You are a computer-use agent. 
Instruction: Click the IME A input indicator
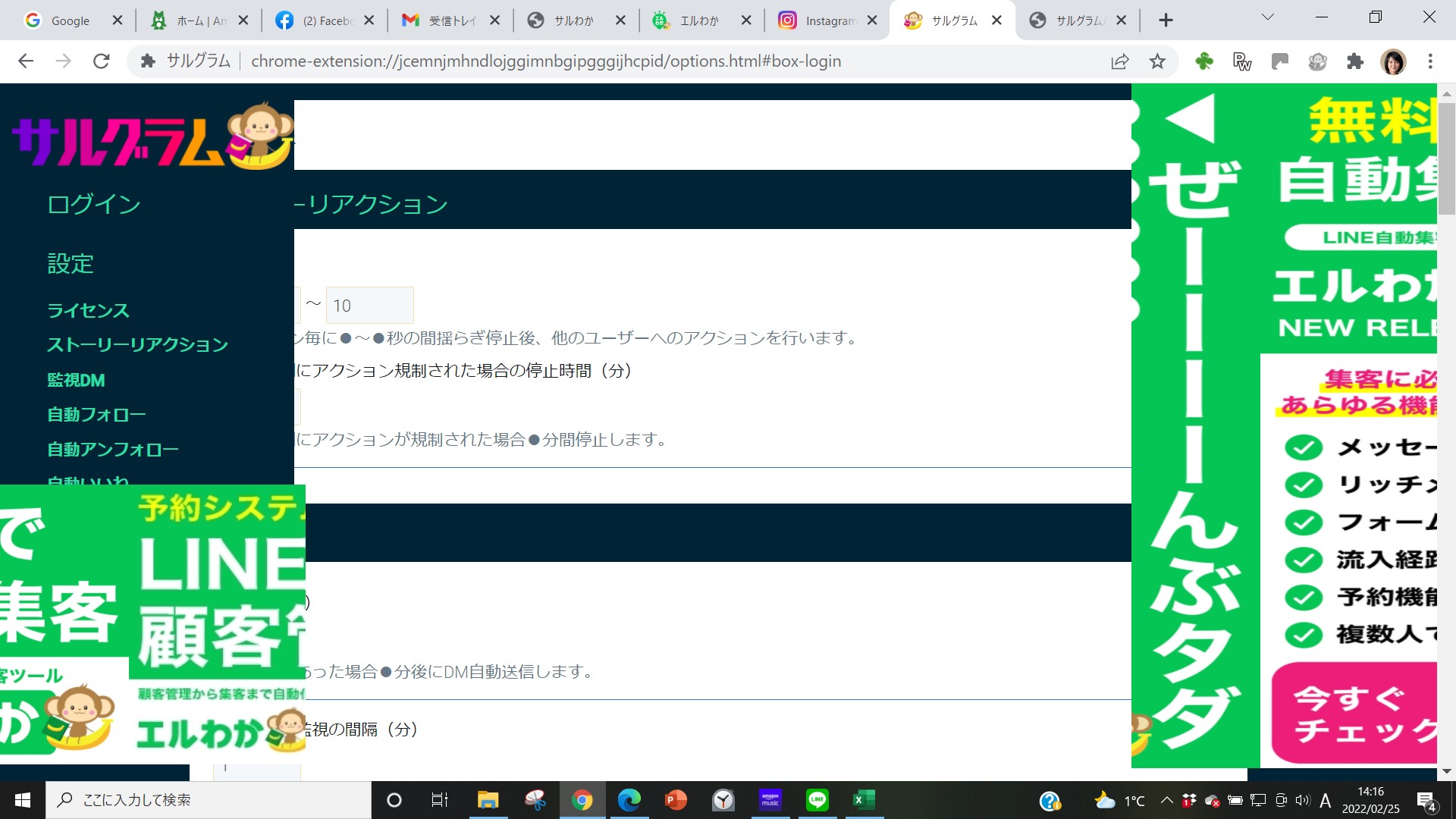(1326, 800)
